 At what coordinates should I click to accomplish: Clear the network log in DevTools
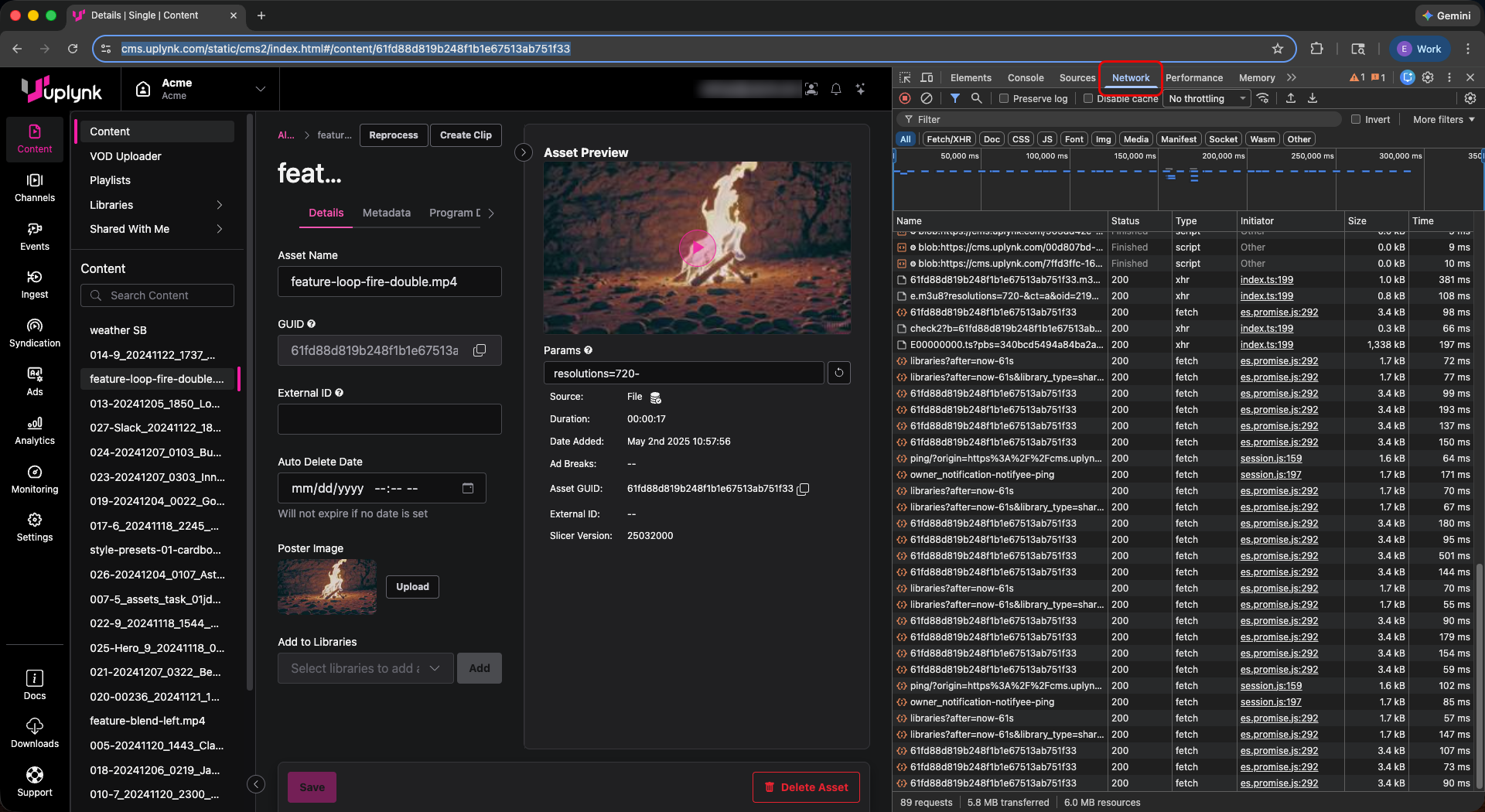click(927, 98)
